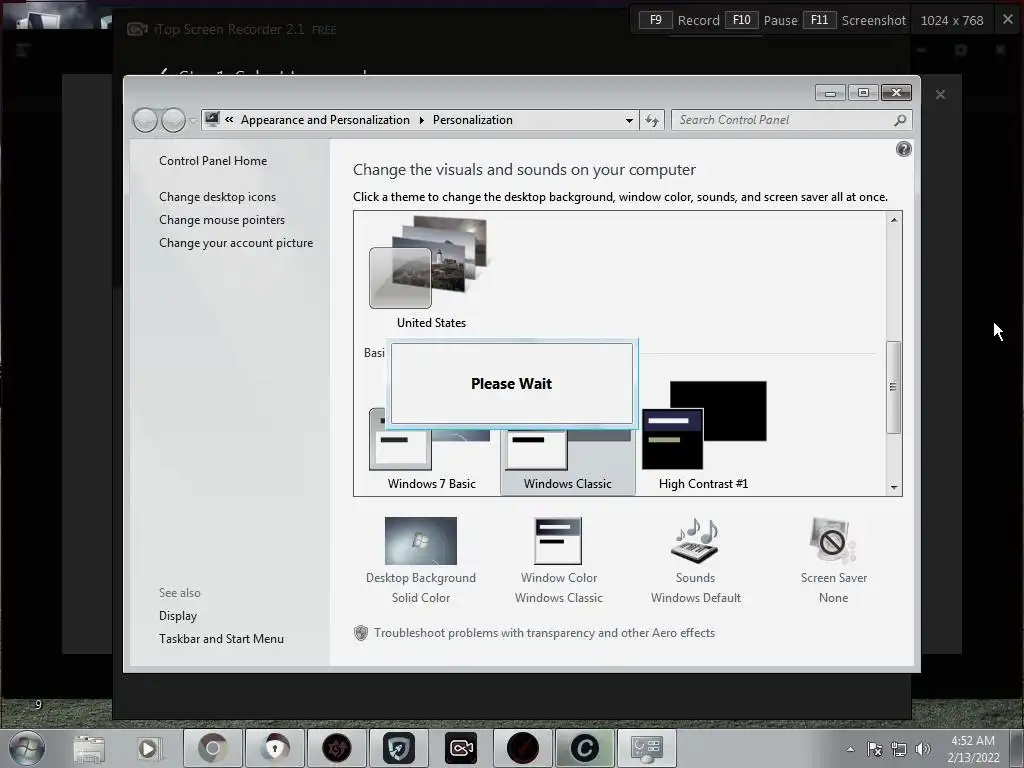Viewport: 1024px width, 768px height.
Task: Go to Appearance and Personalization breadcrumb
Action: click(325, 120)
